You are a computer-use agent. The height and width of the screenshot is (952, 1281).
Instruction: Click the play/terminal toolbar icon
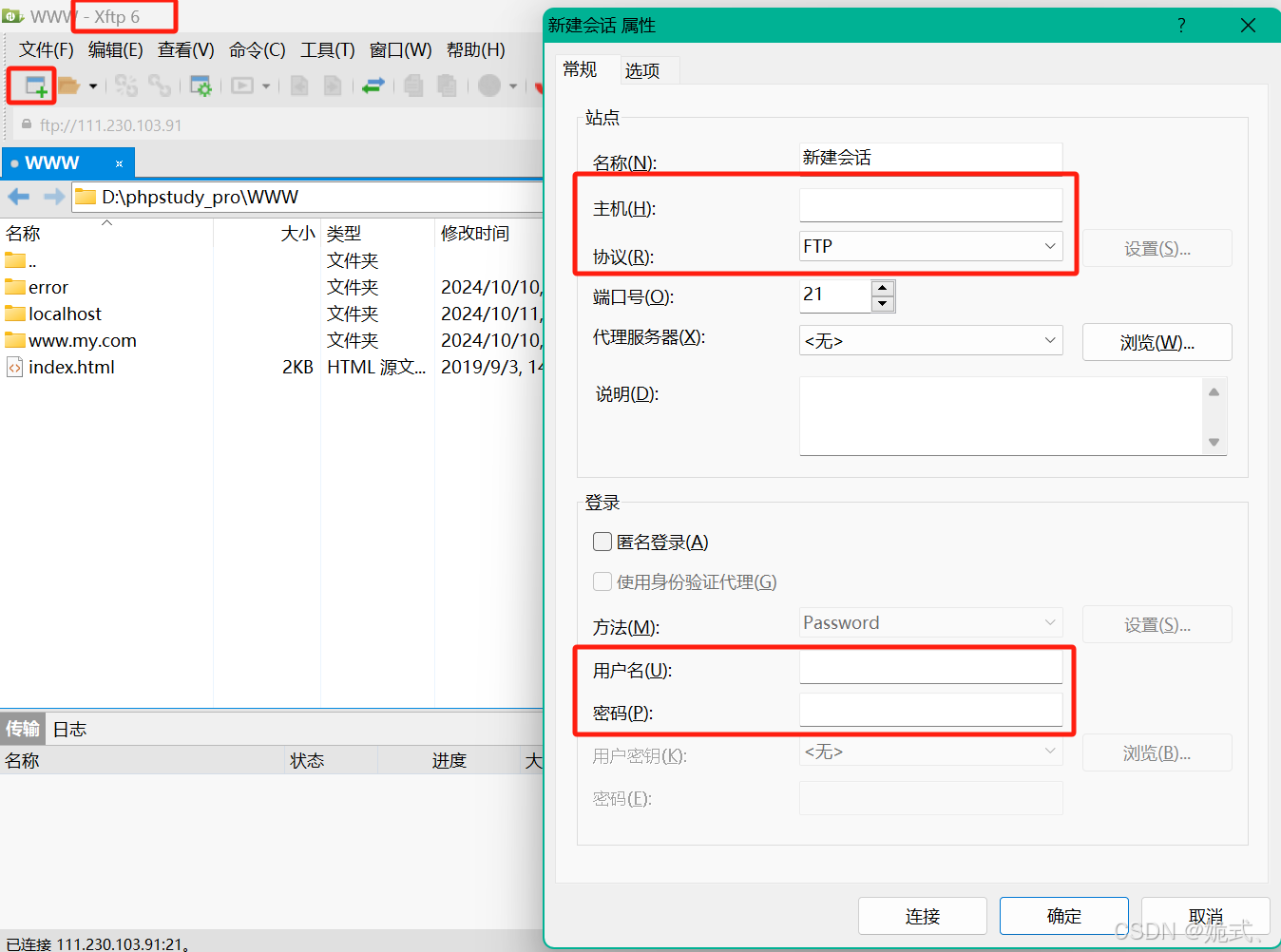[x=242, y=86]
